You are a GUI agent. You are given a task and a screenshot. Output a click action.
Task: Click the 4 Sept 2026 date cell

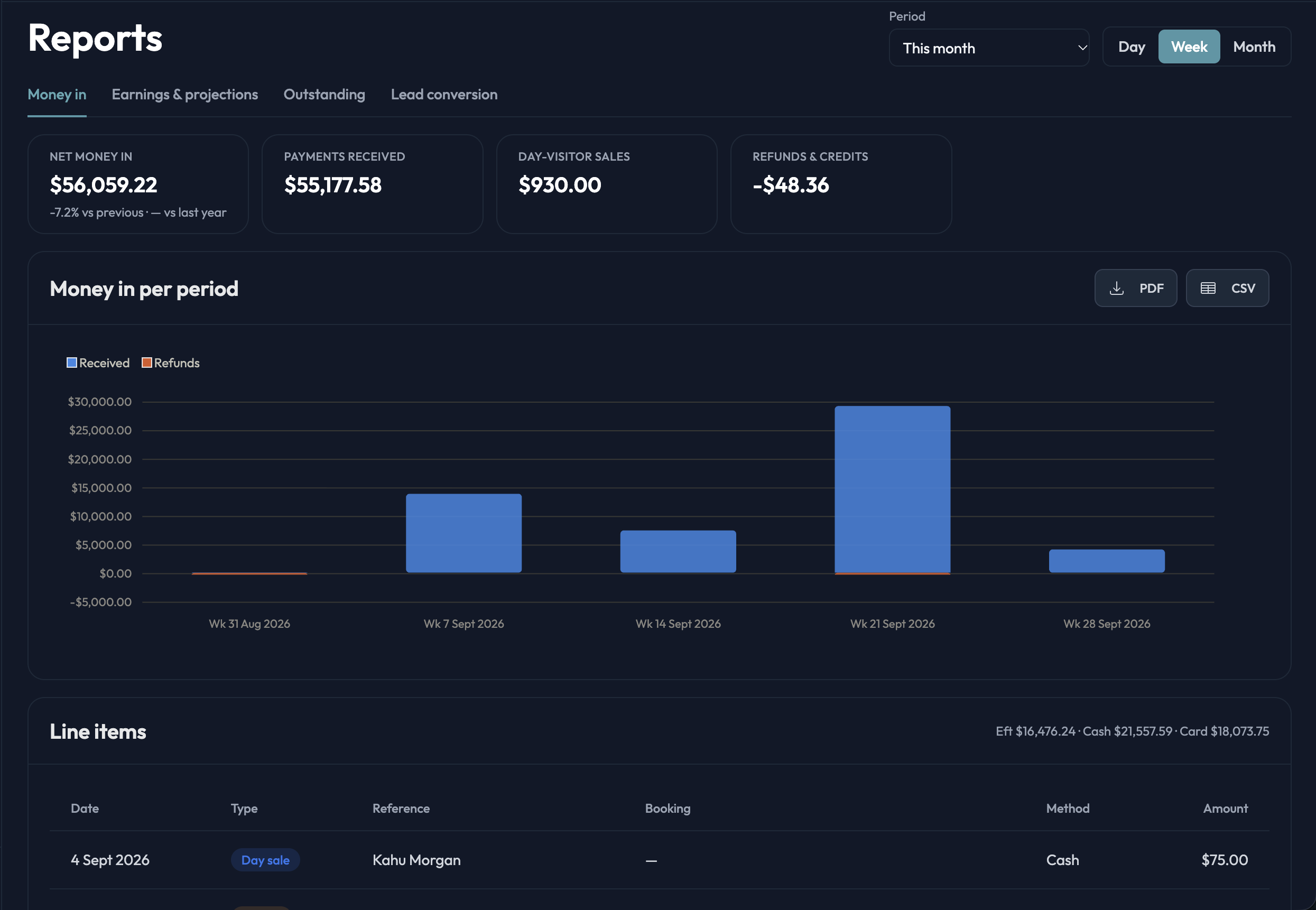click(110, 860)
